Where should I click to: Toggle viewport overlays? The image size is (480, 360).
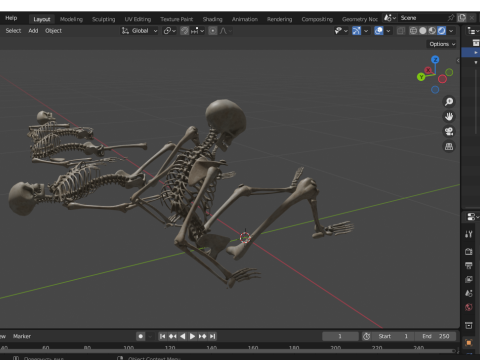pos(379,31)
